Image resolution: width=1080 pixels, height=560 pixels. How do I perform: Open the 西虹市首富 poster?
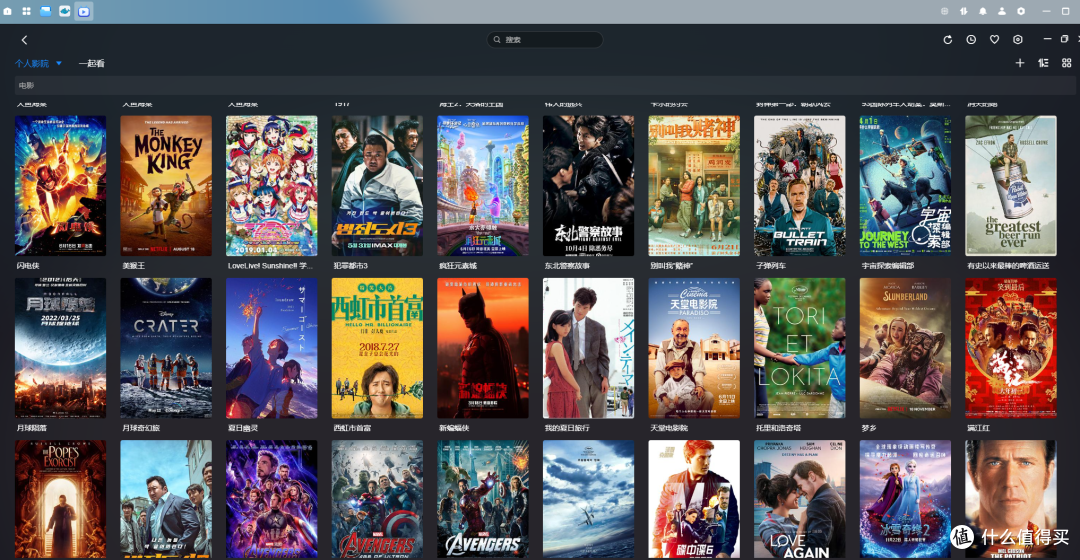(377, 348)
